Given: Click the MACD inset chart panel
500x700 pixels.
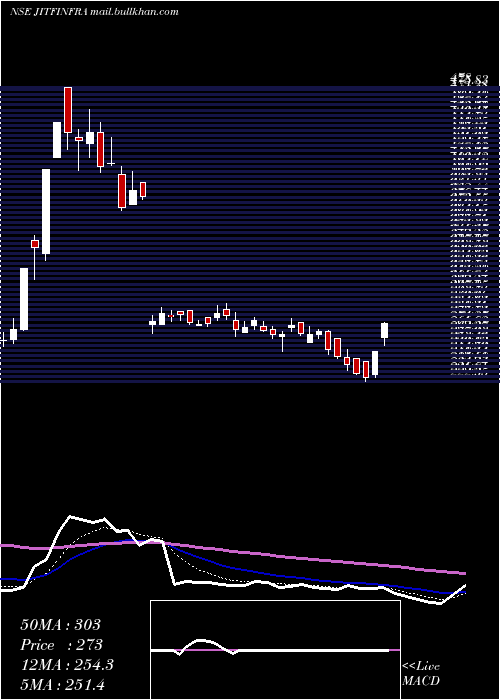Looking at the screenshot, I should pos(275,650).
